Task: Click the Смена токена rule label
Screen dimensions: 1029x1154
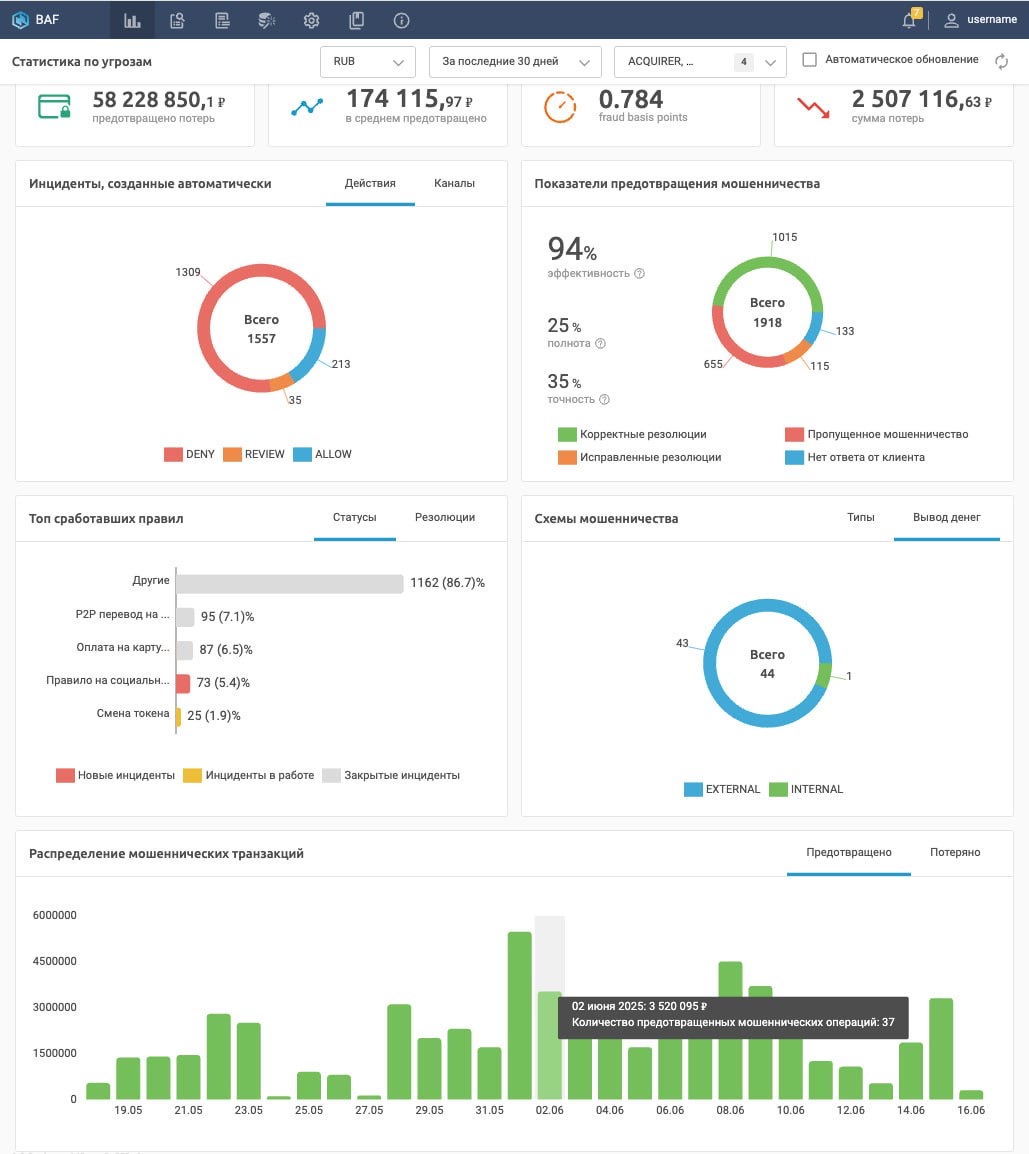Action: coord(132,713)
